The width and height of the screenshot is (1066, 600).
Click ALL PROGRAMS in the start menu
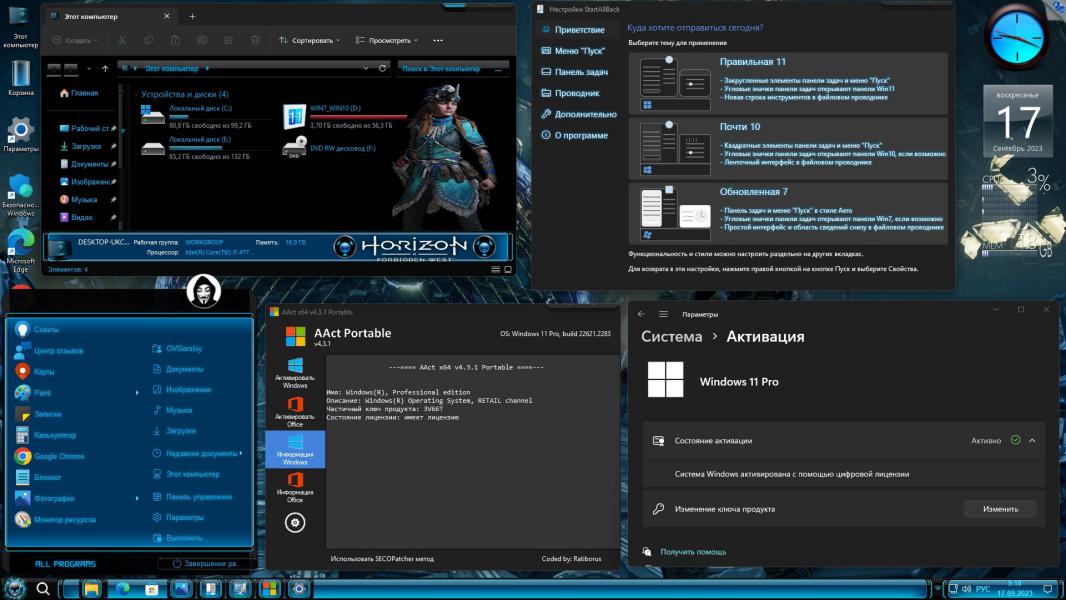coord(65,564)
